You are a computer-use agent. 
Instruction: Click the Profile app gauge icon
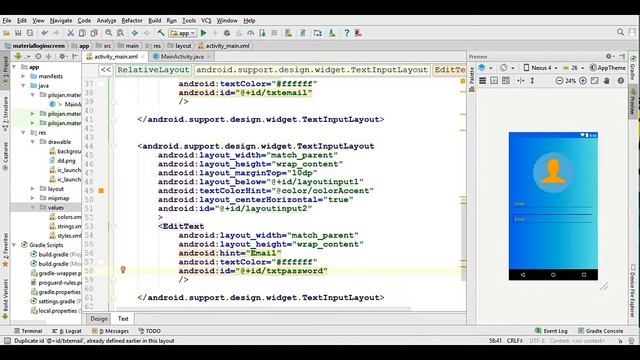250,33
